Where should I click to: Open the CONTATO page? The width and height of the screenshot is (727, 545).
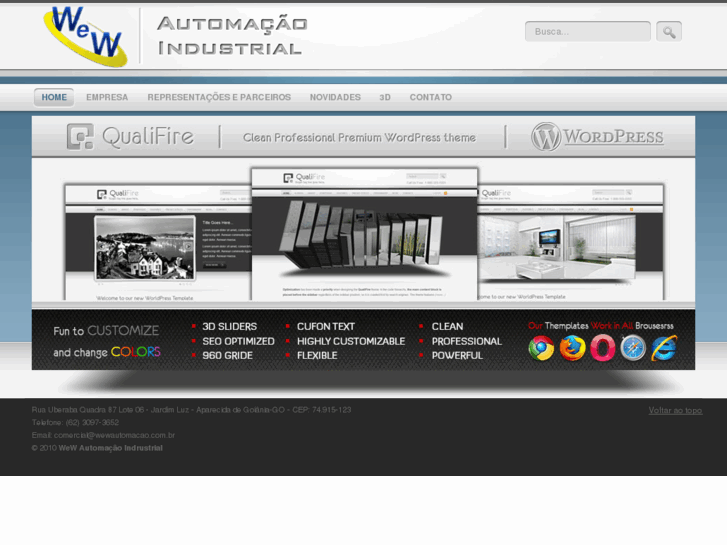tap(431, 97)
